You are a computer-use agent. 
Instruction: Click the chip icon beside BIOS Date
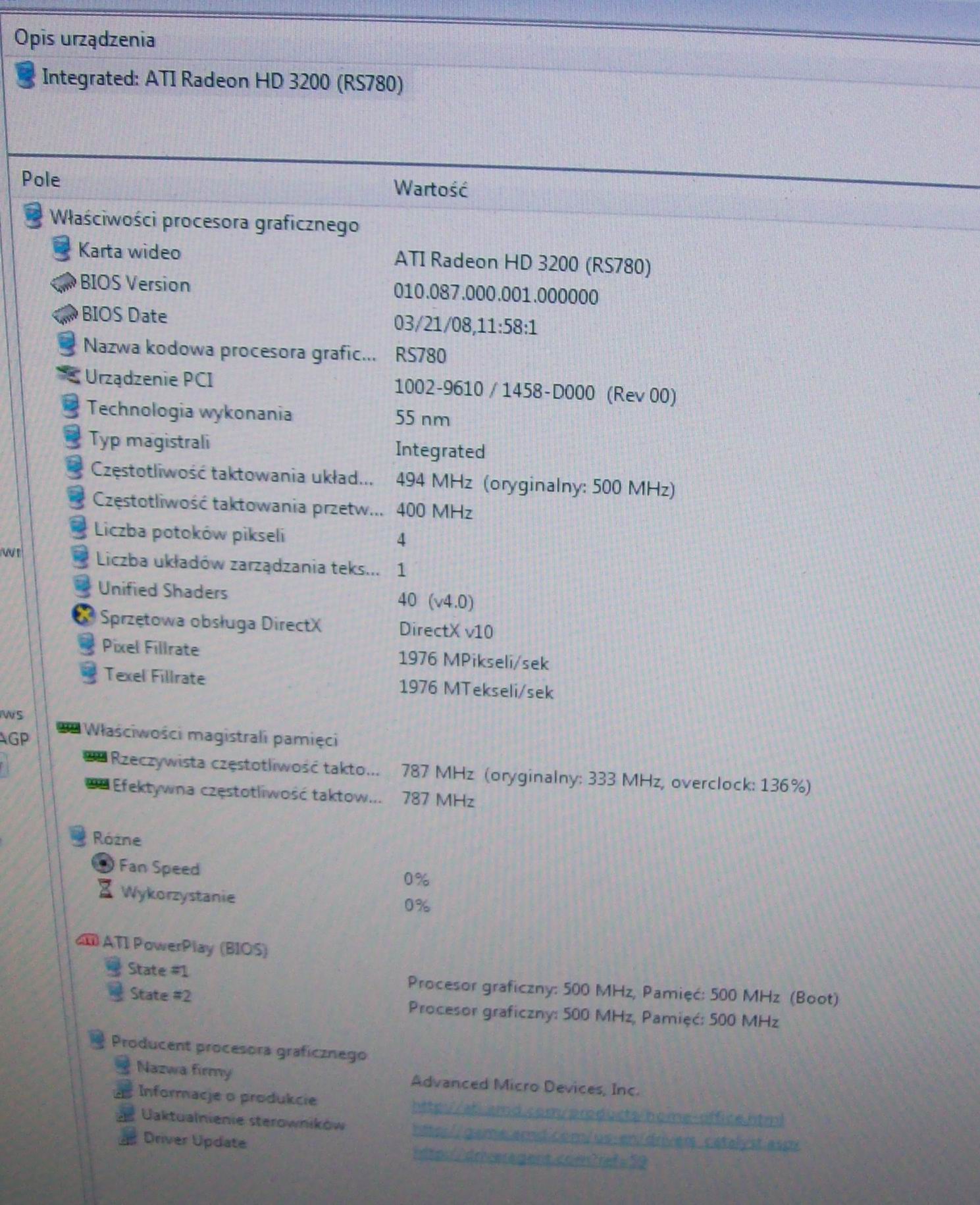[x=65, y=314]
